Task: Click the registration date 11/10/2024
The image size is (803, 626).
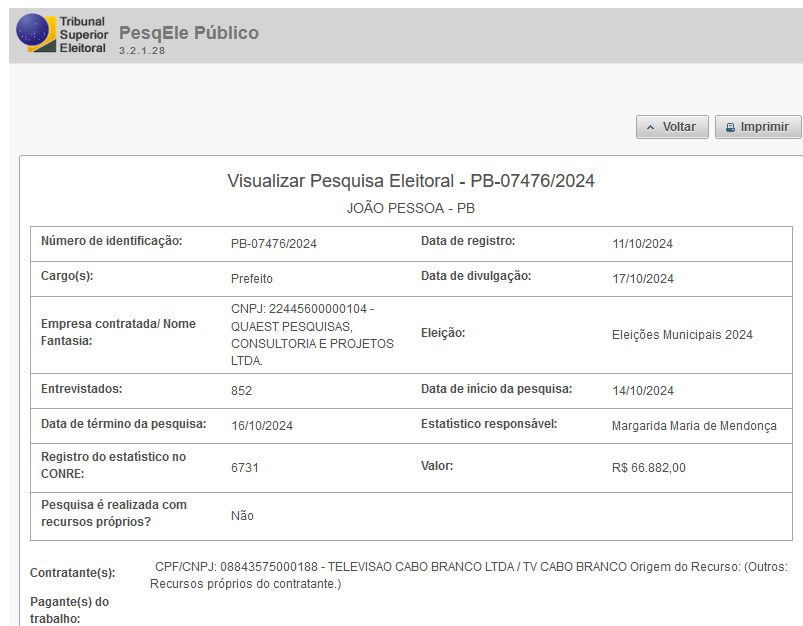Action: [642, 244]
